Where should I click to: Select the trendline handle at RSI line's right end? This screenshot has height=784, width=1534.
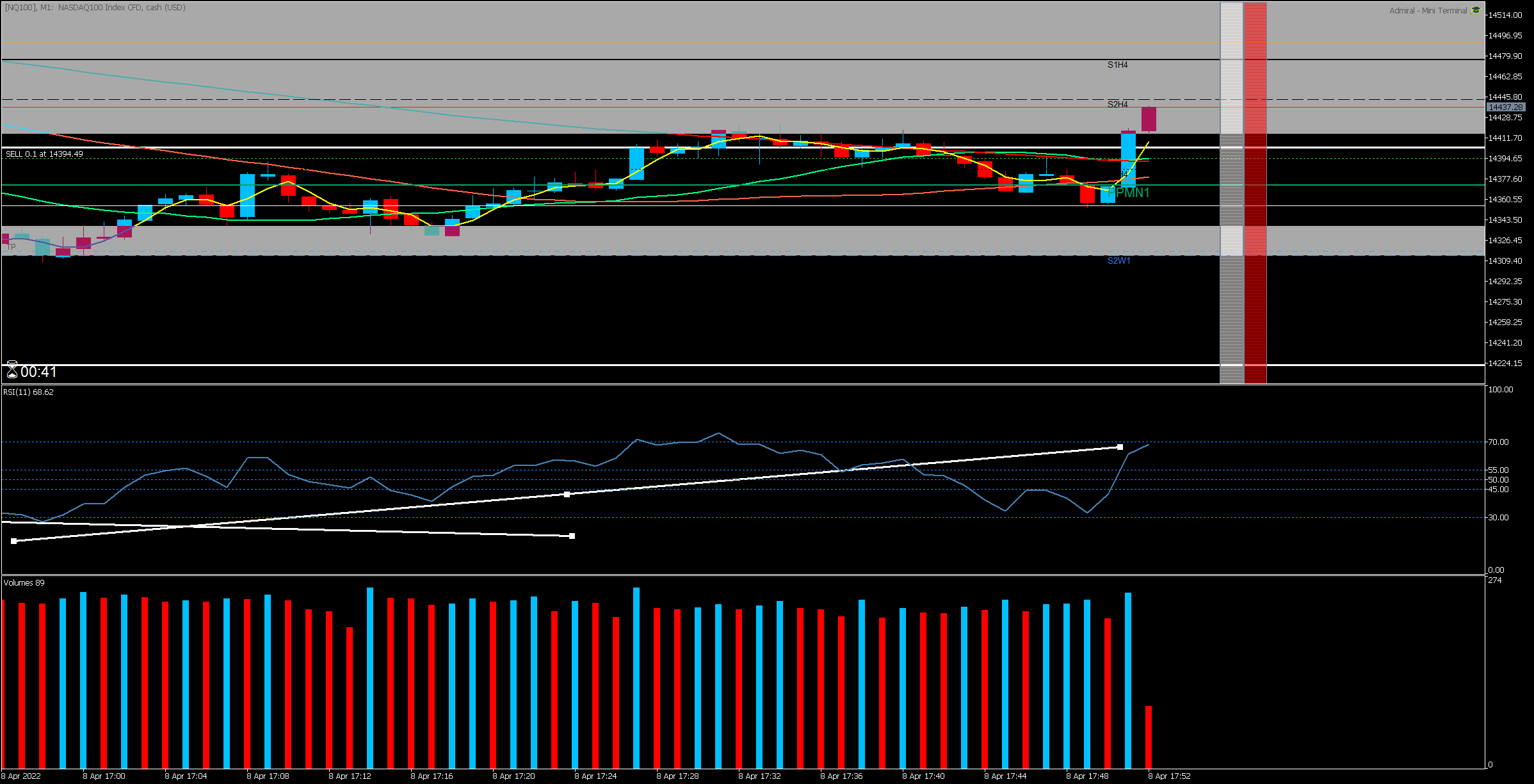[1120, 447]
